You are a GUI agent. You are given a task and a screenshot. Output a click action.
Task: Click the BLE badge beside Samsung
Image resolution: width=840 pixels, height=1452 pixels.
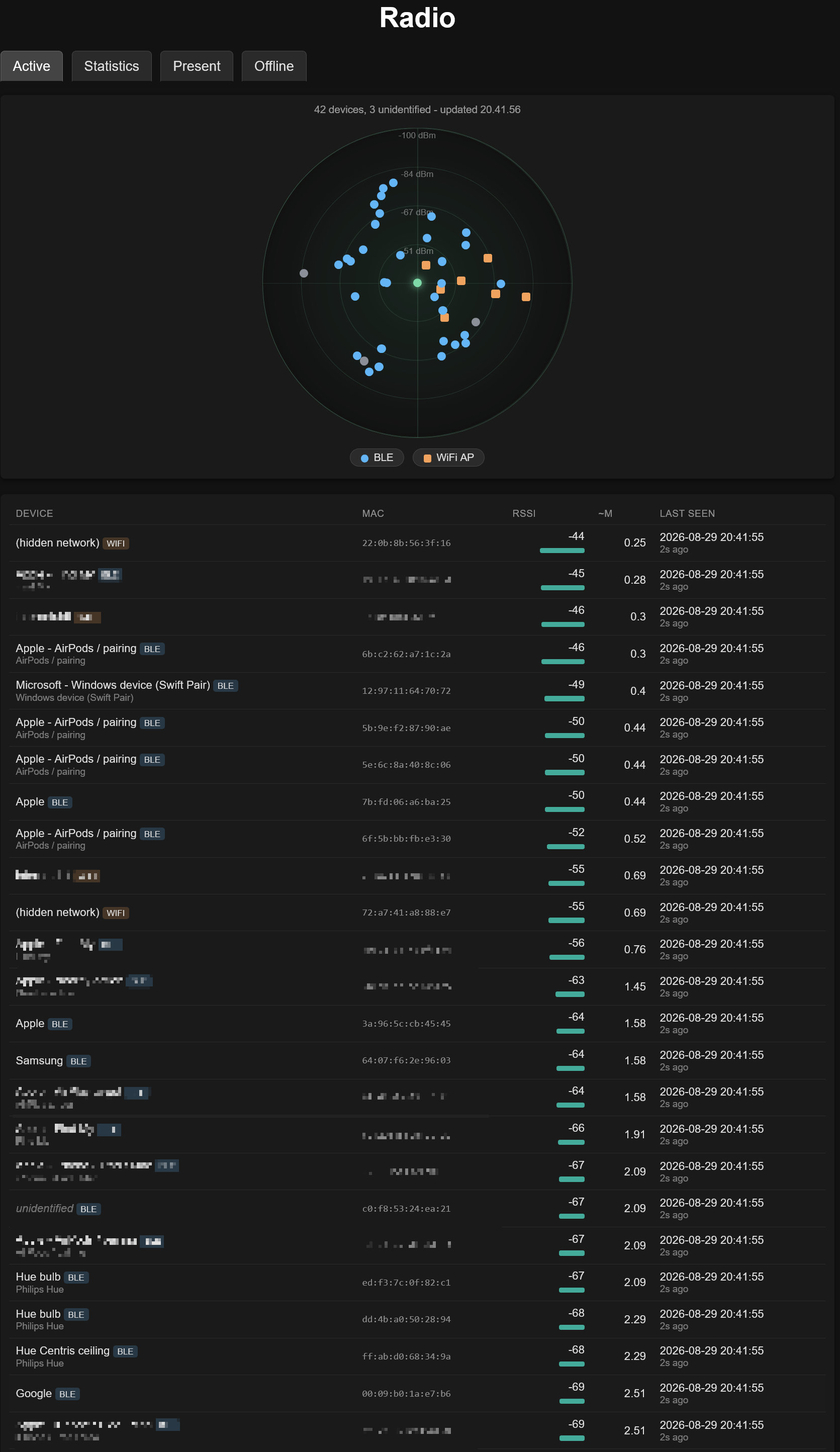tap(78, 1061)
